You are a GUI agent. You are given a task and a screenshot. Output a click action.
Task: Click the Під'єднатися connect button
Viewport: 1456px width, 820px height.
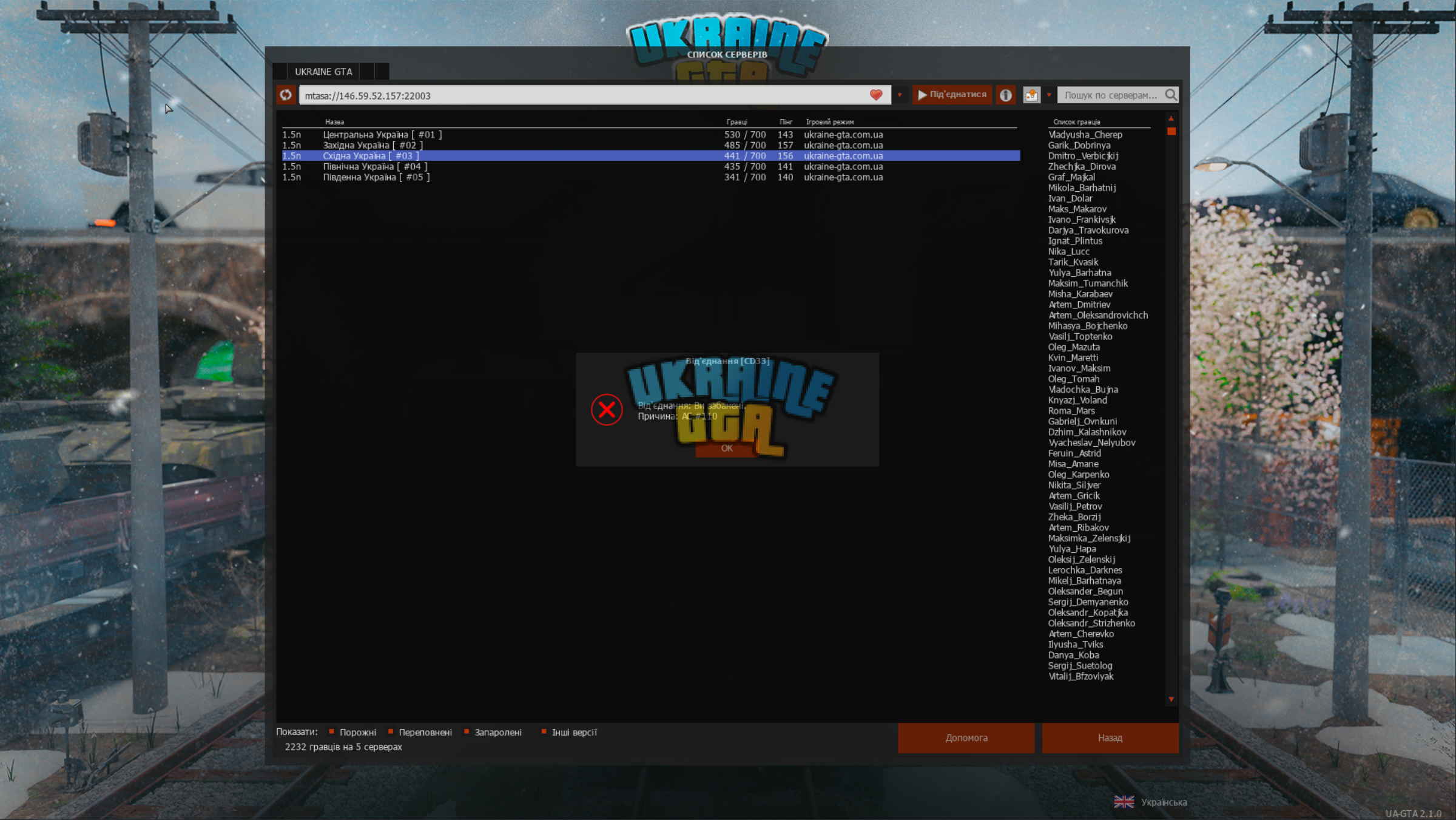952,95
